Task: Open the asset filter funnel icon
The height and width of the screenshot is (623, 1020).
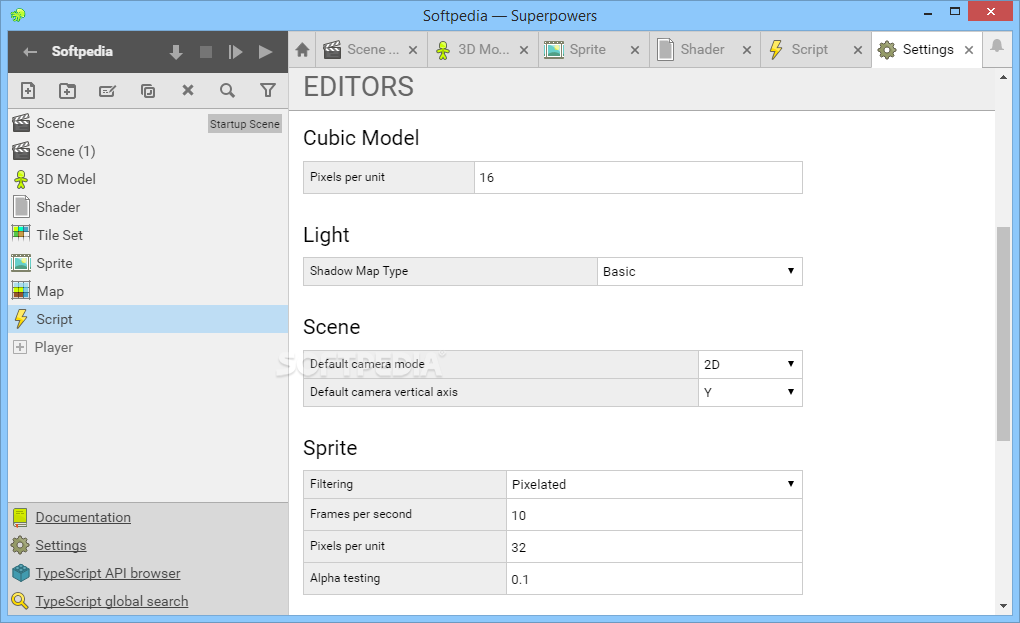Action: click(x=267, y=90)
